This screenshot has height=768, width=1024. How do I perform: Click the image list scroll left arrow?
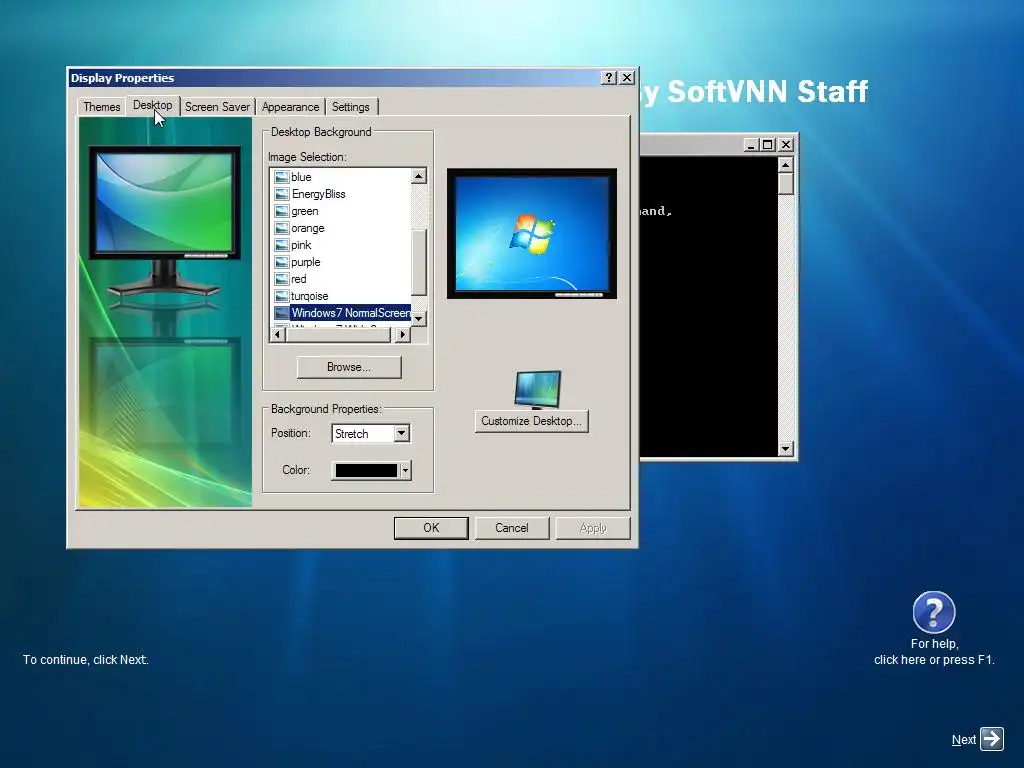278,334
